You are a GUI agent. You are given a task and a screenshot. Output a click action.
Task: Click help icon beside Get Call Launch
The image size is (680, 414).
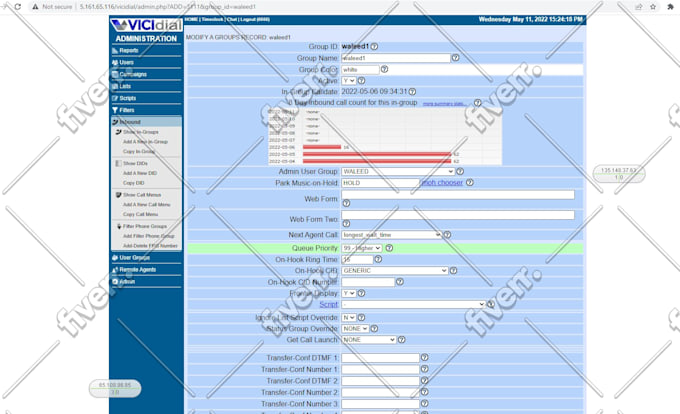tap(402, 340)
